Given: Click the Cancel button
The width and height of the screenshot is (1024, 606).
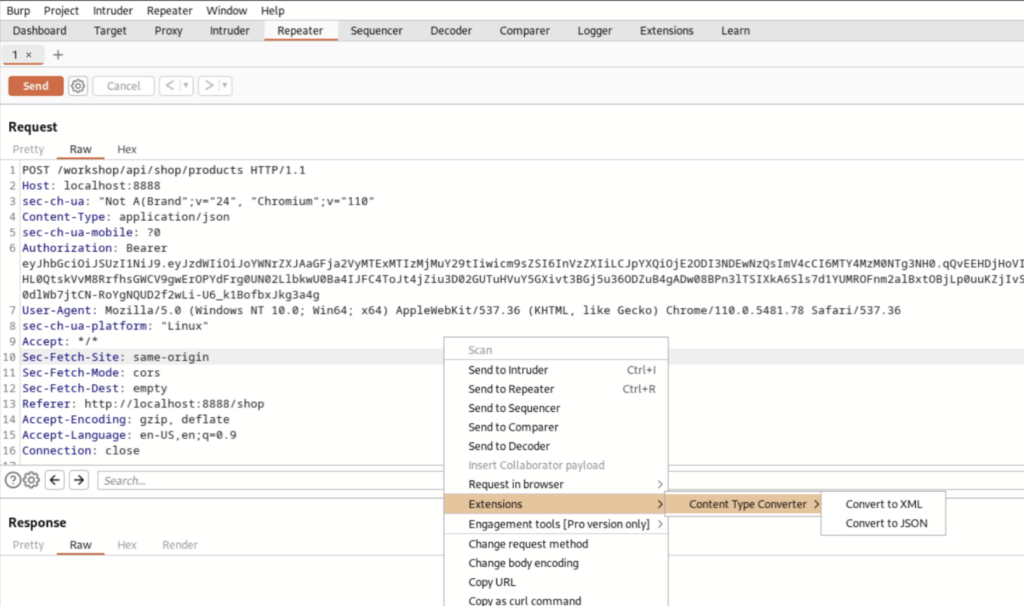Looking at the screenshot, I should click(122, 86).
